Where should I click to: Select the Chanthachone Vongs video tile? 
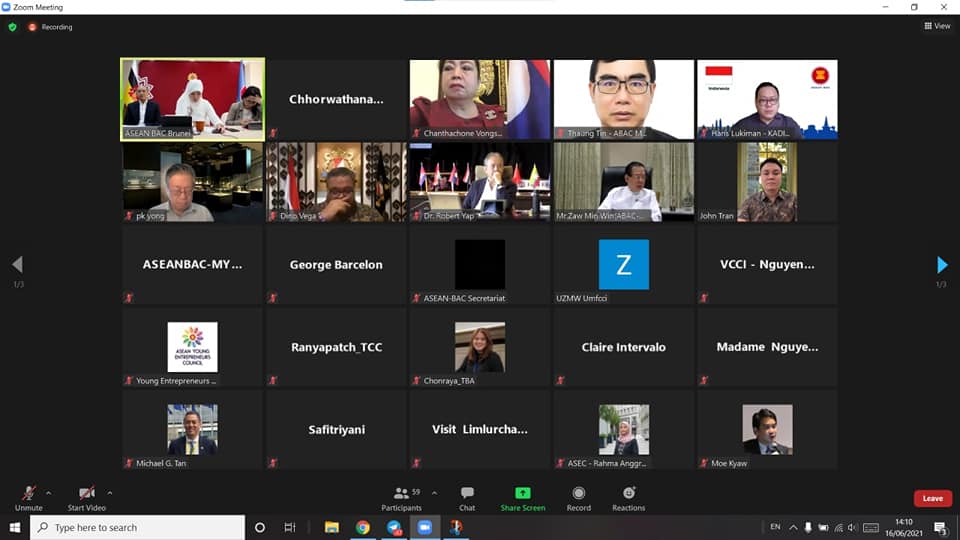click(480, 99)
